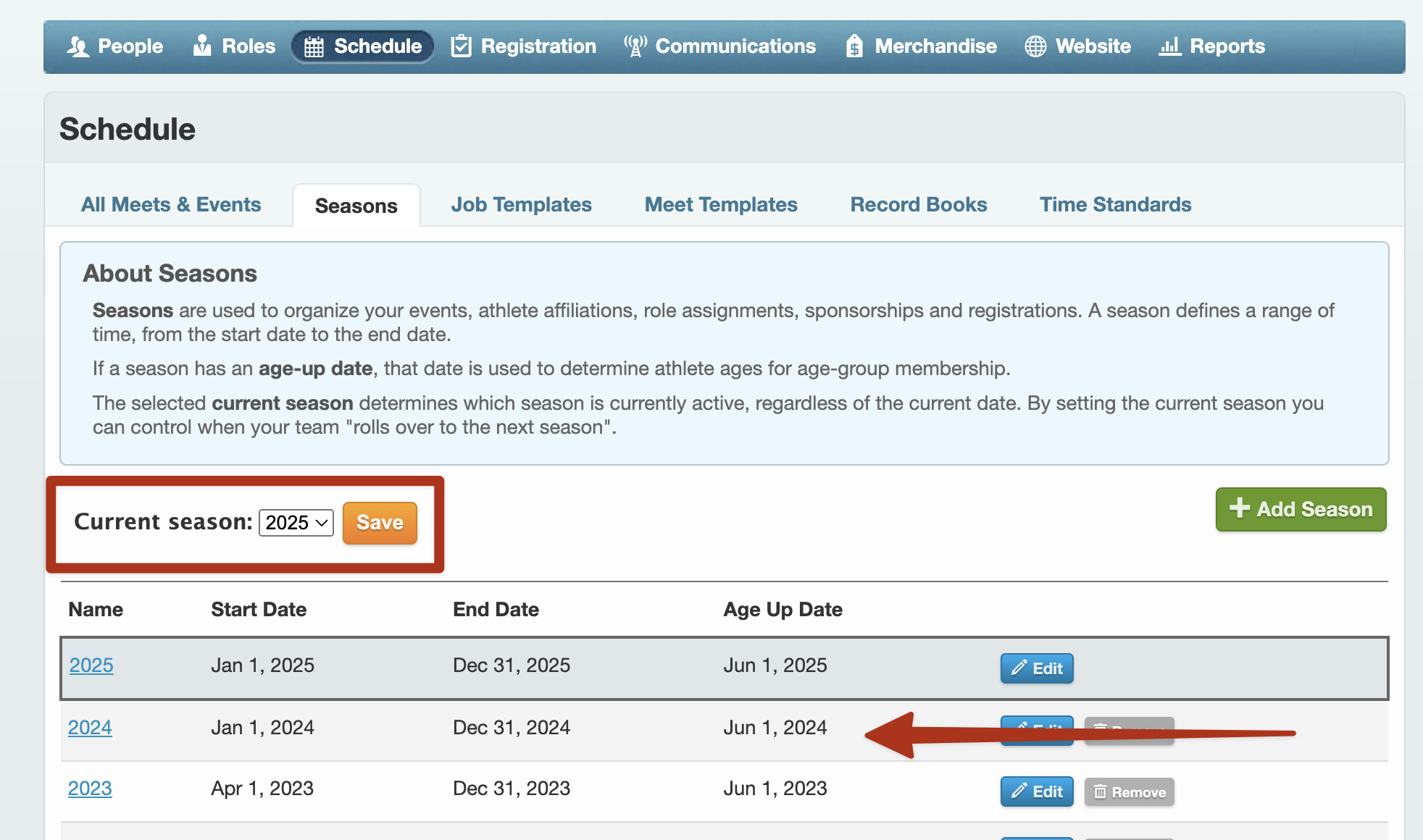Remove the 2023 season
The height and width of the screenshot is (840, 1423).
tap(1129, 791)
